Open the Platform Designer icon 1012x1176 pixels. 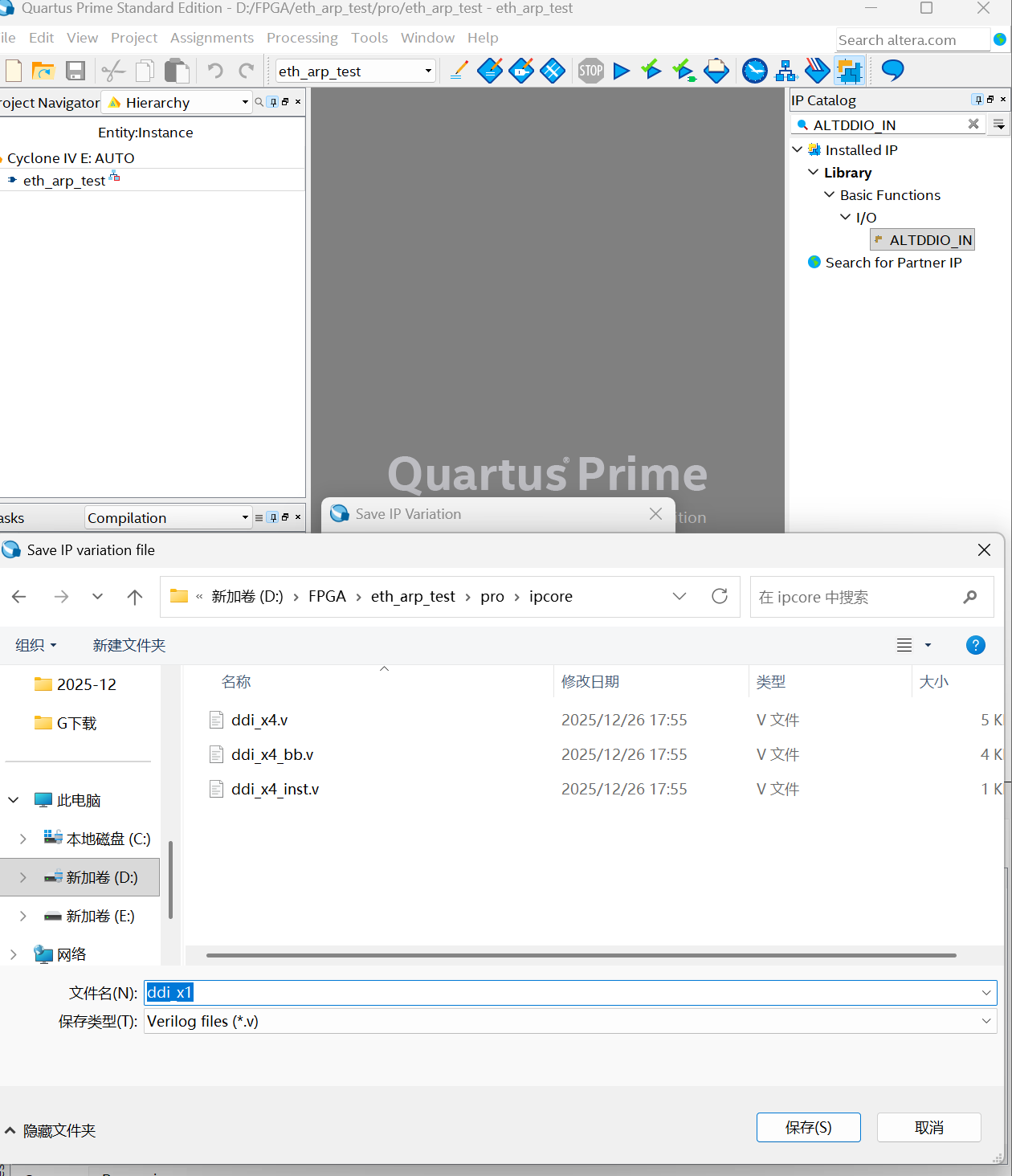(849, 71)
